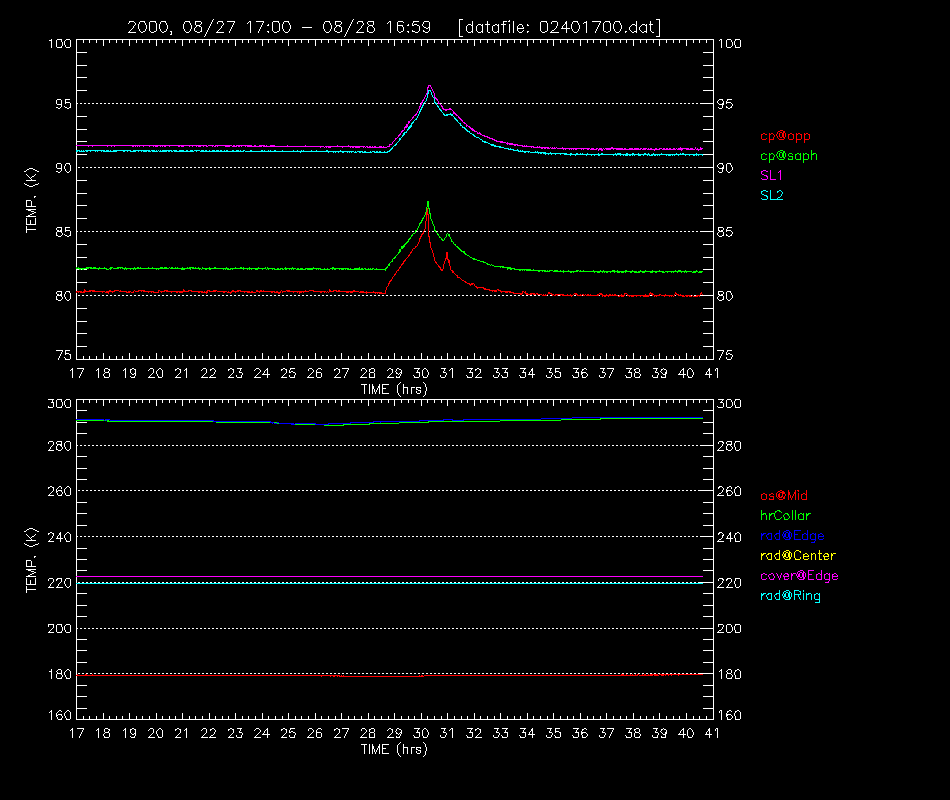Click the SL1 legend label
This screenshot has width=950, height=800.
pyautogui.click(x=771, y=176)
